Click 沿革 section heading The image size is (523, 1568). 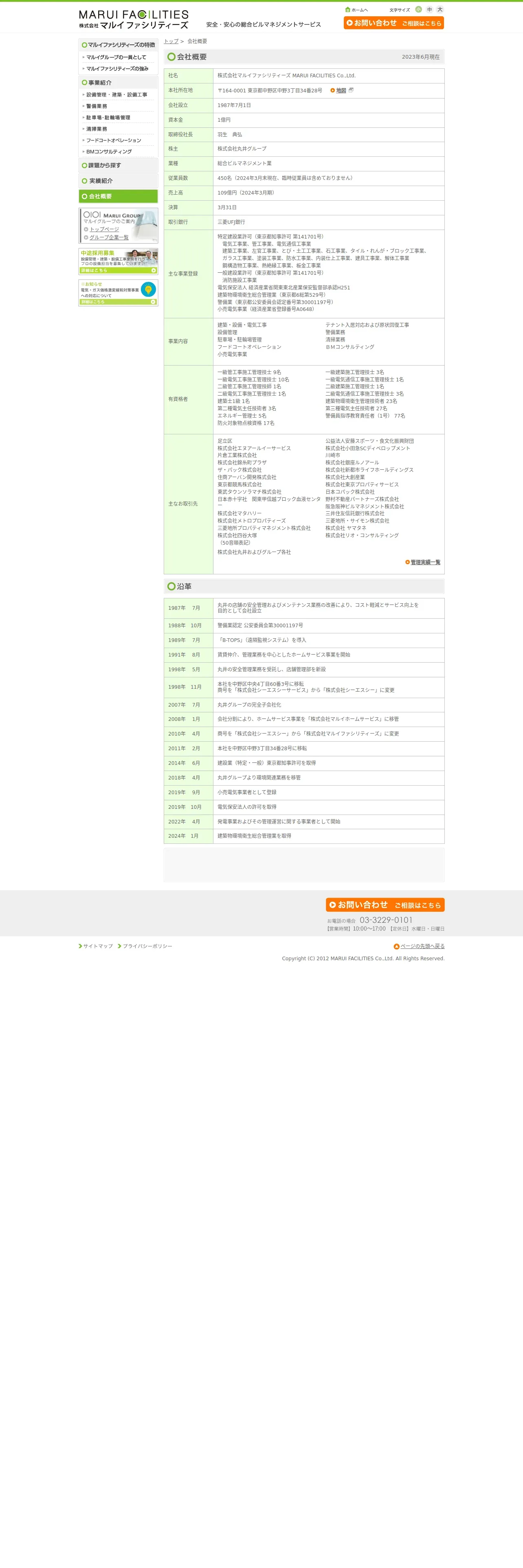(184, 586)
